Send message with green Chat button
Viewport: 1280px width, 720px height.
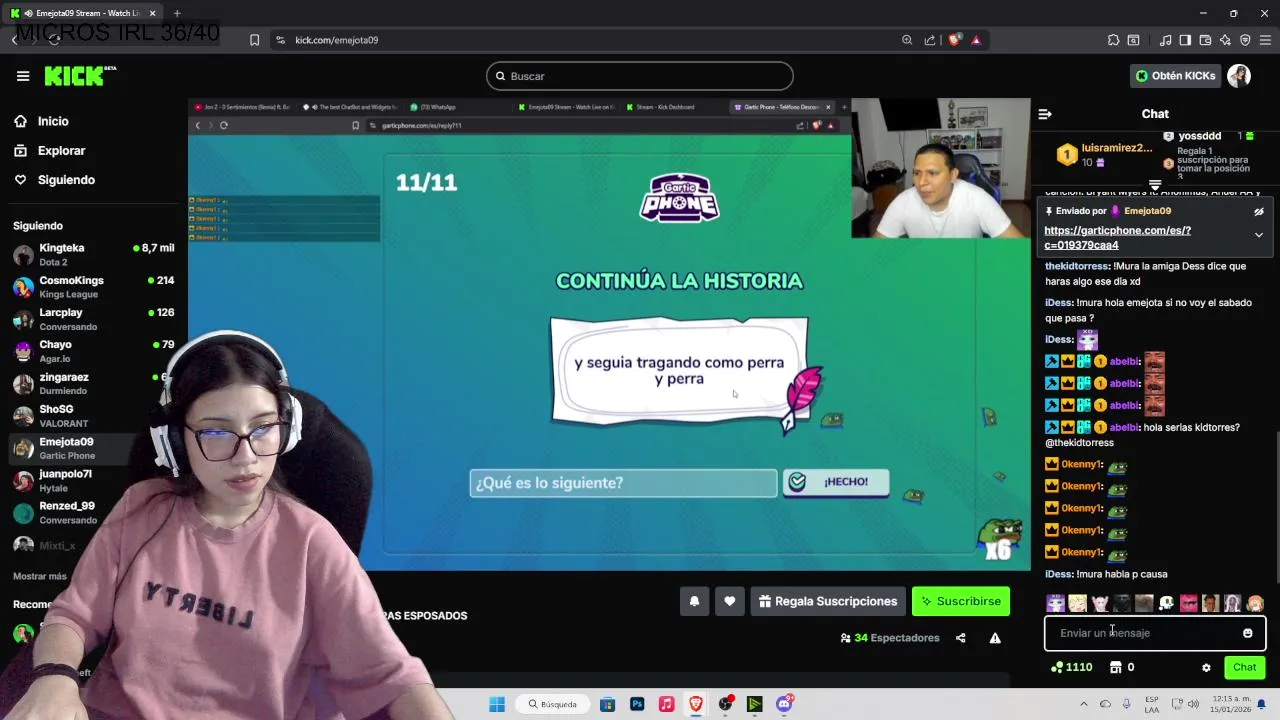[1244, 667]
